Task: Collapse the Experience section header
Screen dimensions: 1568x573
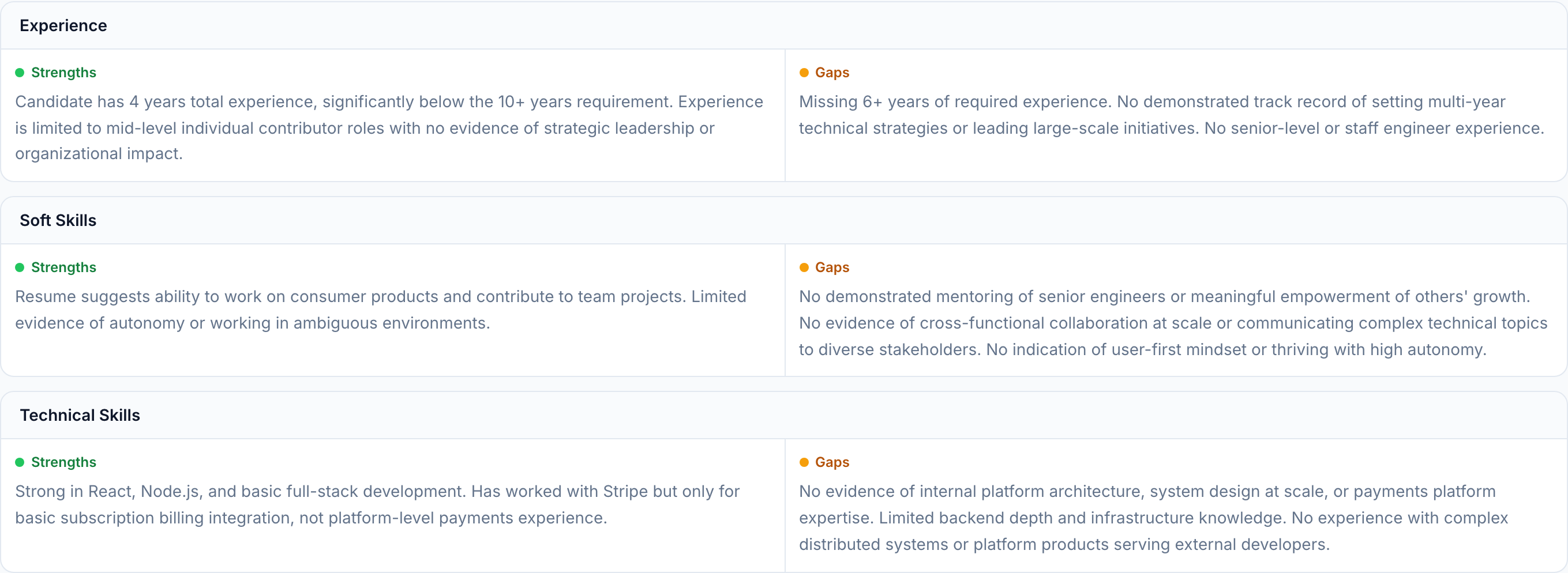Action: point(63,25)
